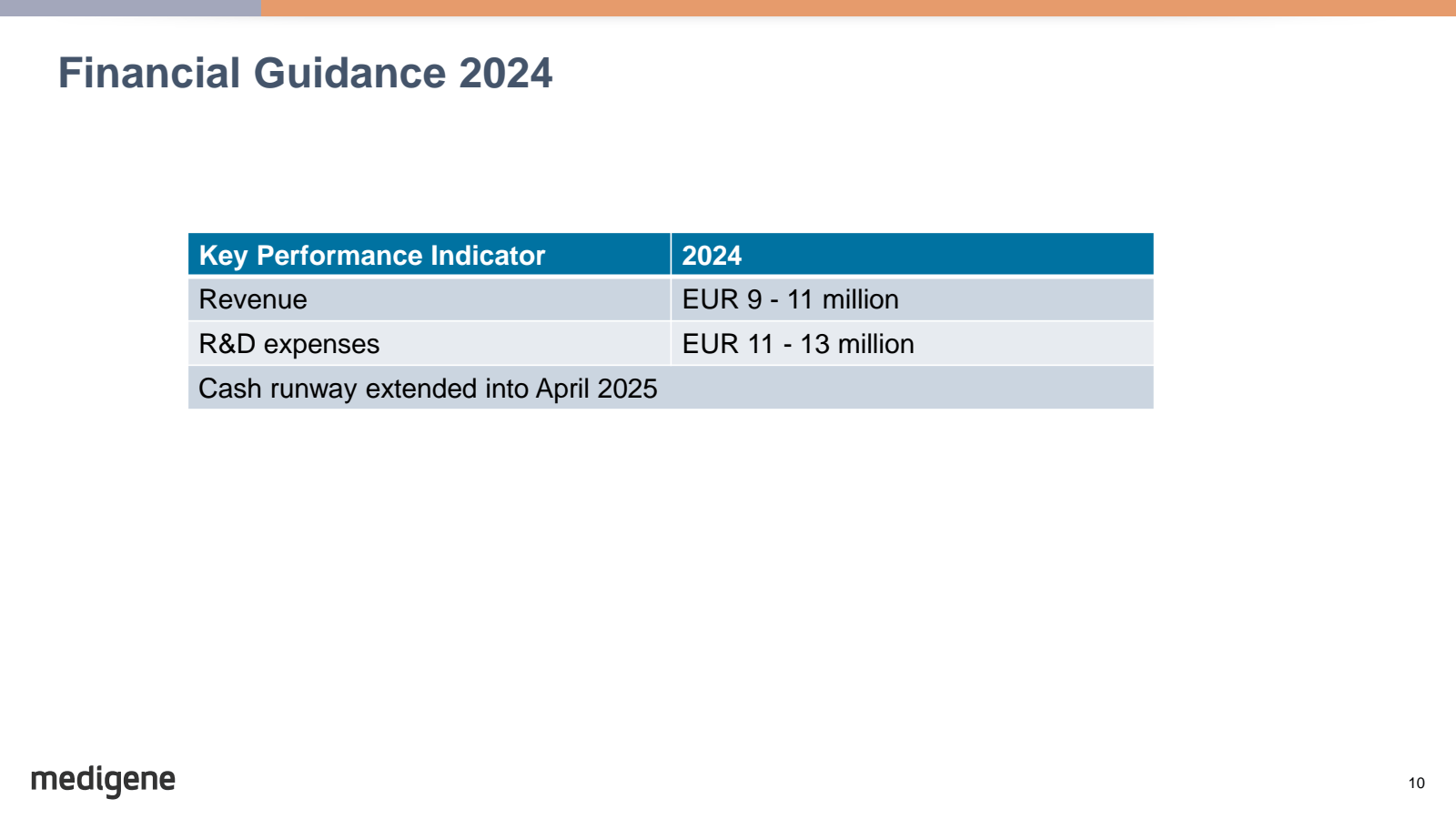Select the Cash runway extended into April 2025 row
This screenshot has width=1456, height=819.
671,388
